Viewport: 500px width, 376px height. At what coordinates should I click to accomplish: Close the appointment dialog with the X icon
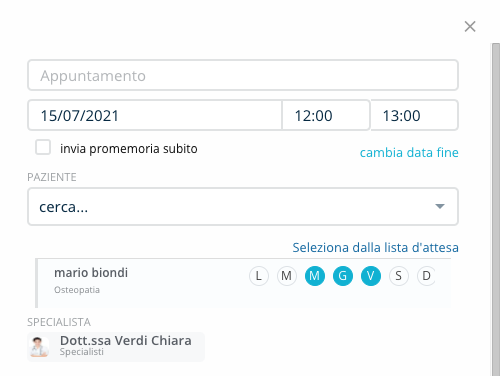[x=470, y=26]
